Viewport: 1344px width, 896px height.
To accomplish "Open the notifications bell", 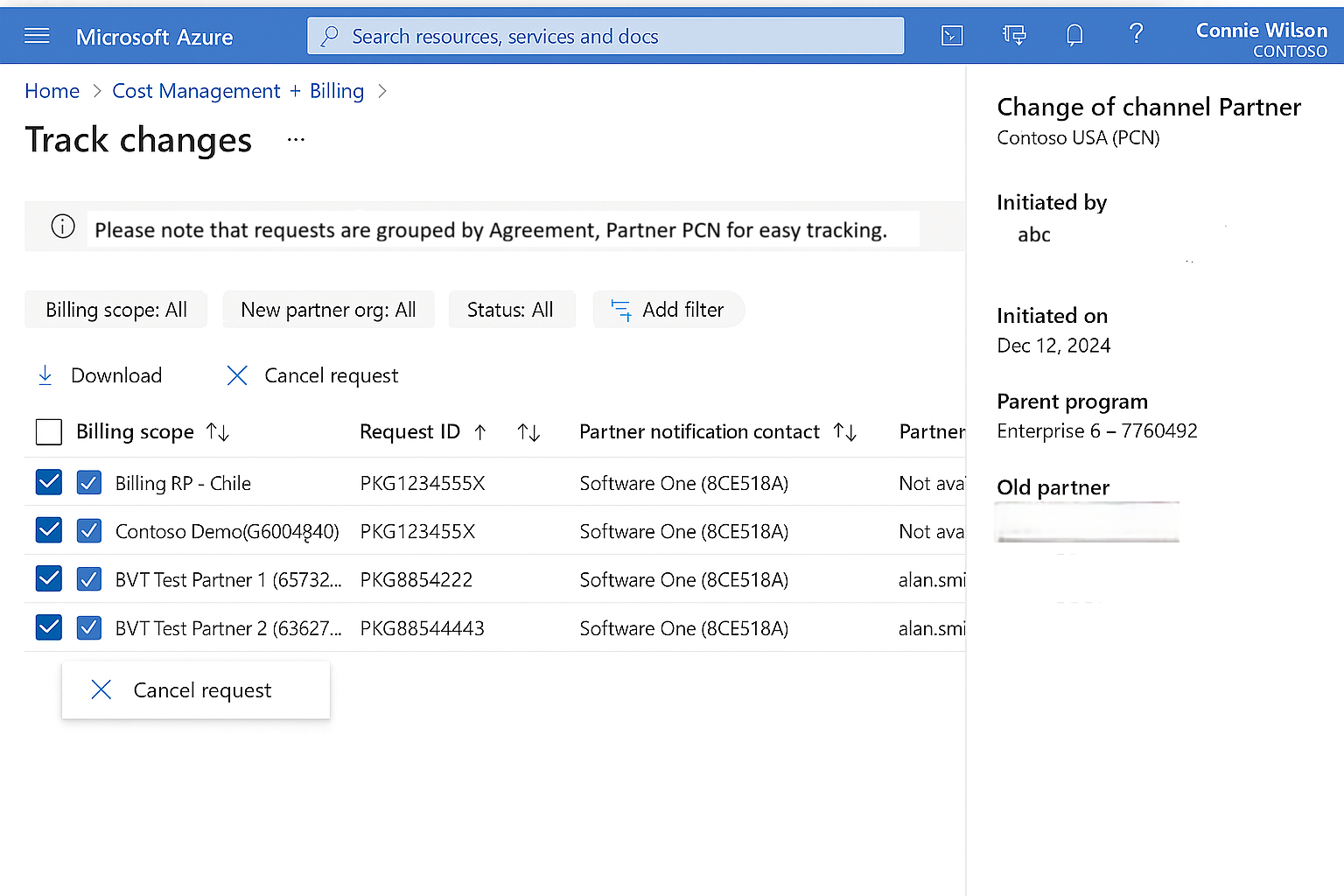I will point(1074,35).
